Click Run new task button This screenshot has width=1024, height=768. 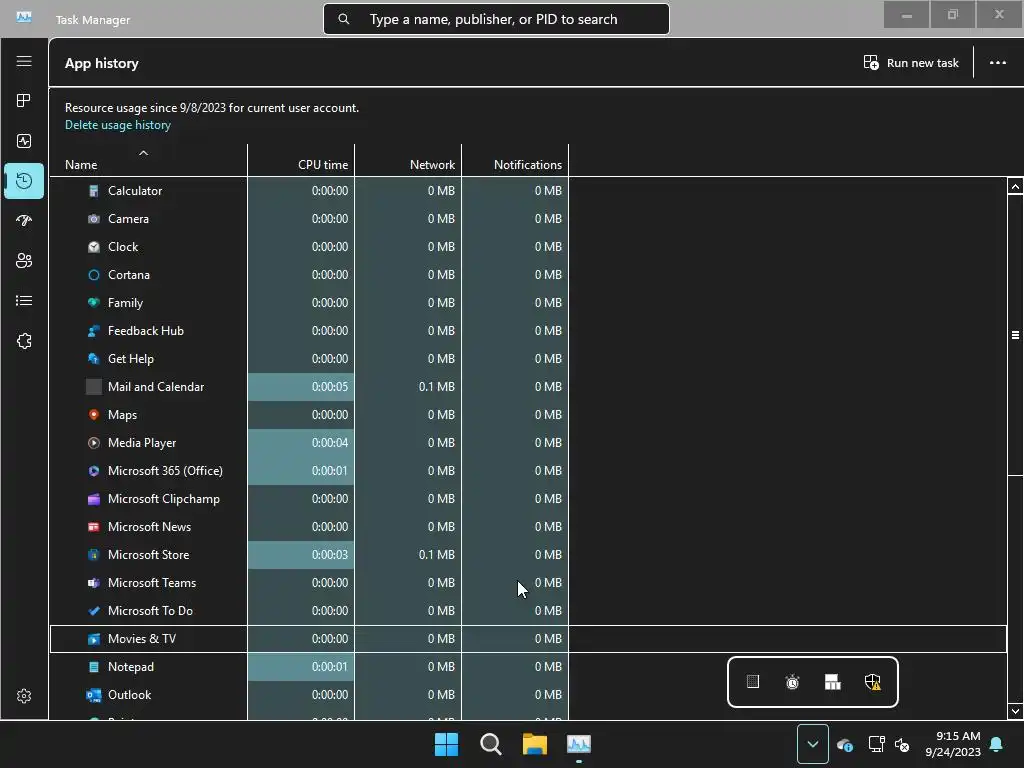pos(911,63)
